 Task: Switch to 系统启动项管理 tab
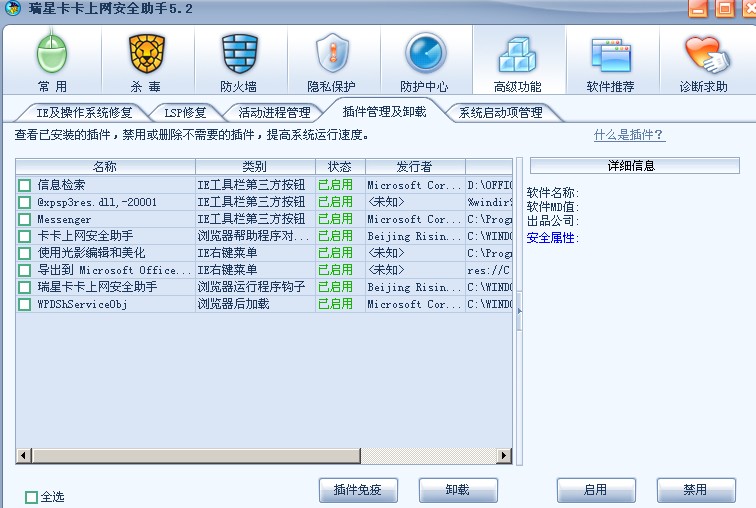pos(500,113)
